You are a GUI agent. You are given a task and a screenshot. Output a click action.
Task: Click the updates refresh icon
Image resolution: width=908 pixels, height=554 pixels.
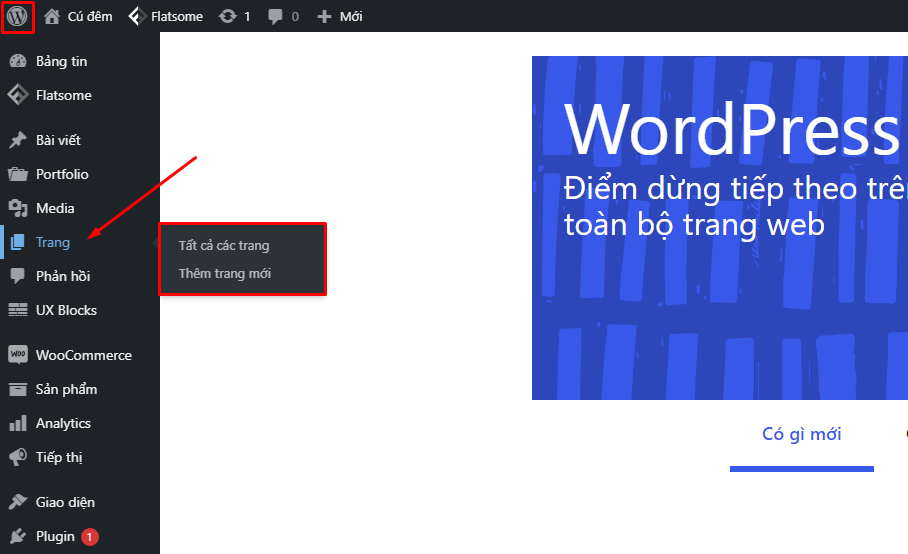[228, 16]
